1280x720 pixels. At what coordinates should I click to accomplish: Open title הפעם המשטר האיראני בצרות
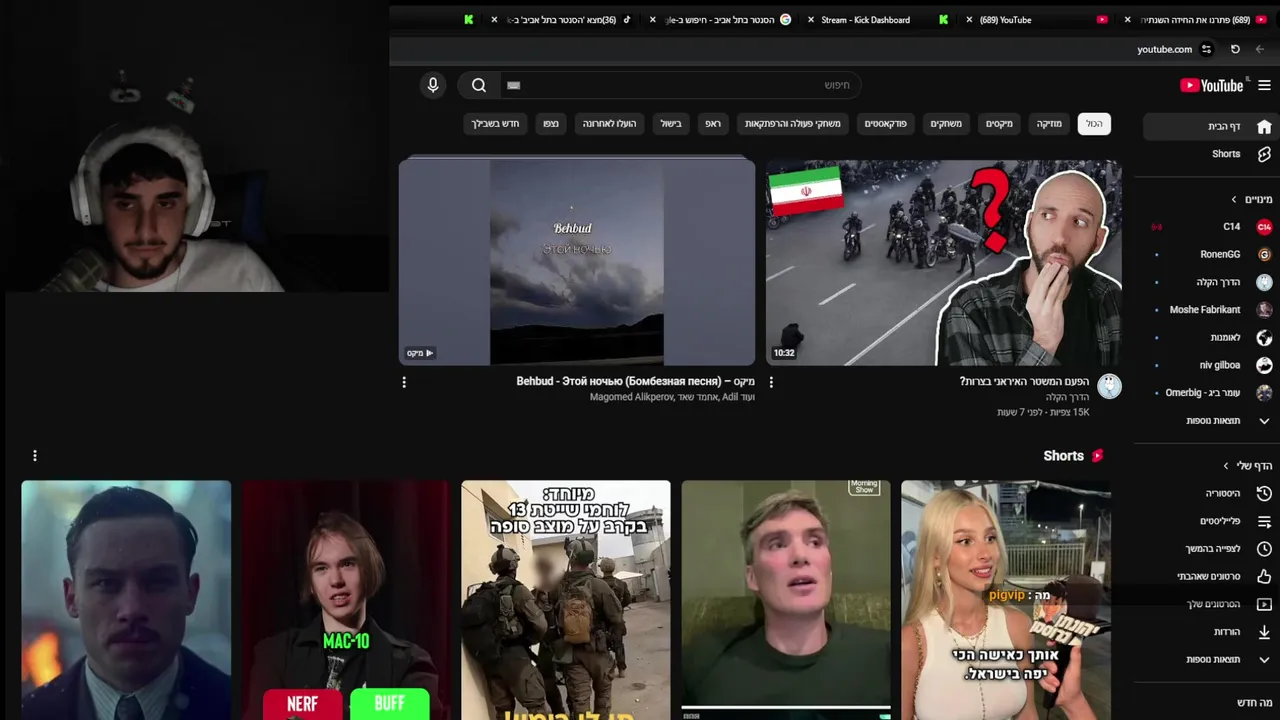[1024, 382]
